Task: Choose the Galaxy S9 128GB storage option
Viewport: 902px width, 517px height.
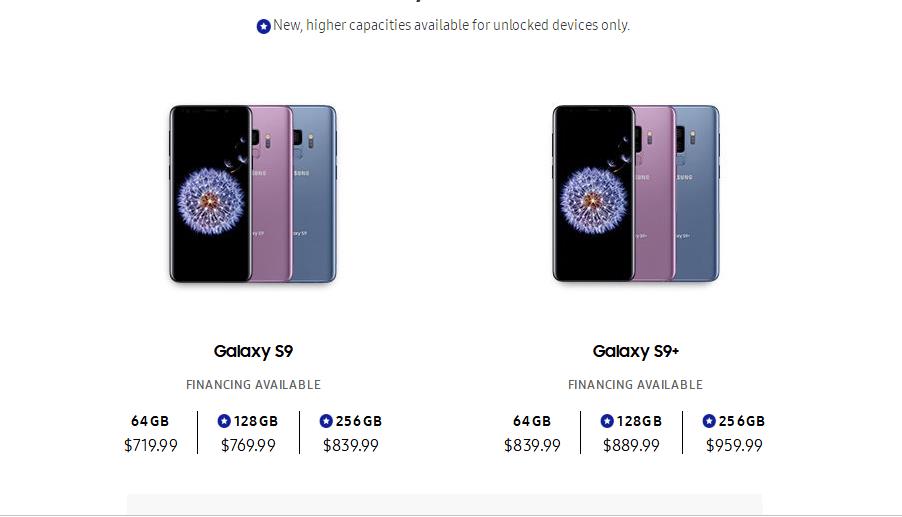Action: point(249,433)
